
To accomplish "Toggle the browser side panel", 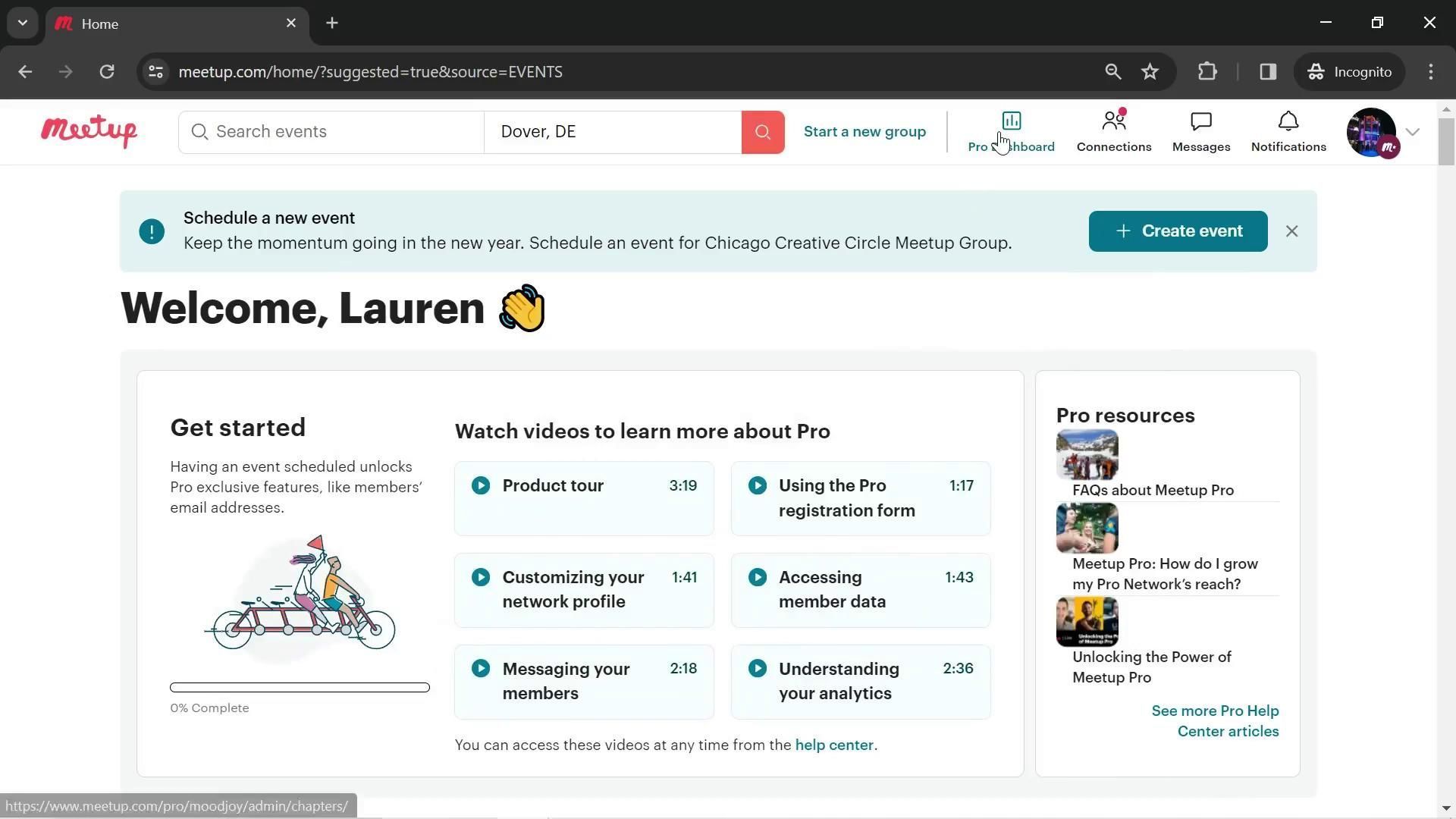I will click(1268, 71).
